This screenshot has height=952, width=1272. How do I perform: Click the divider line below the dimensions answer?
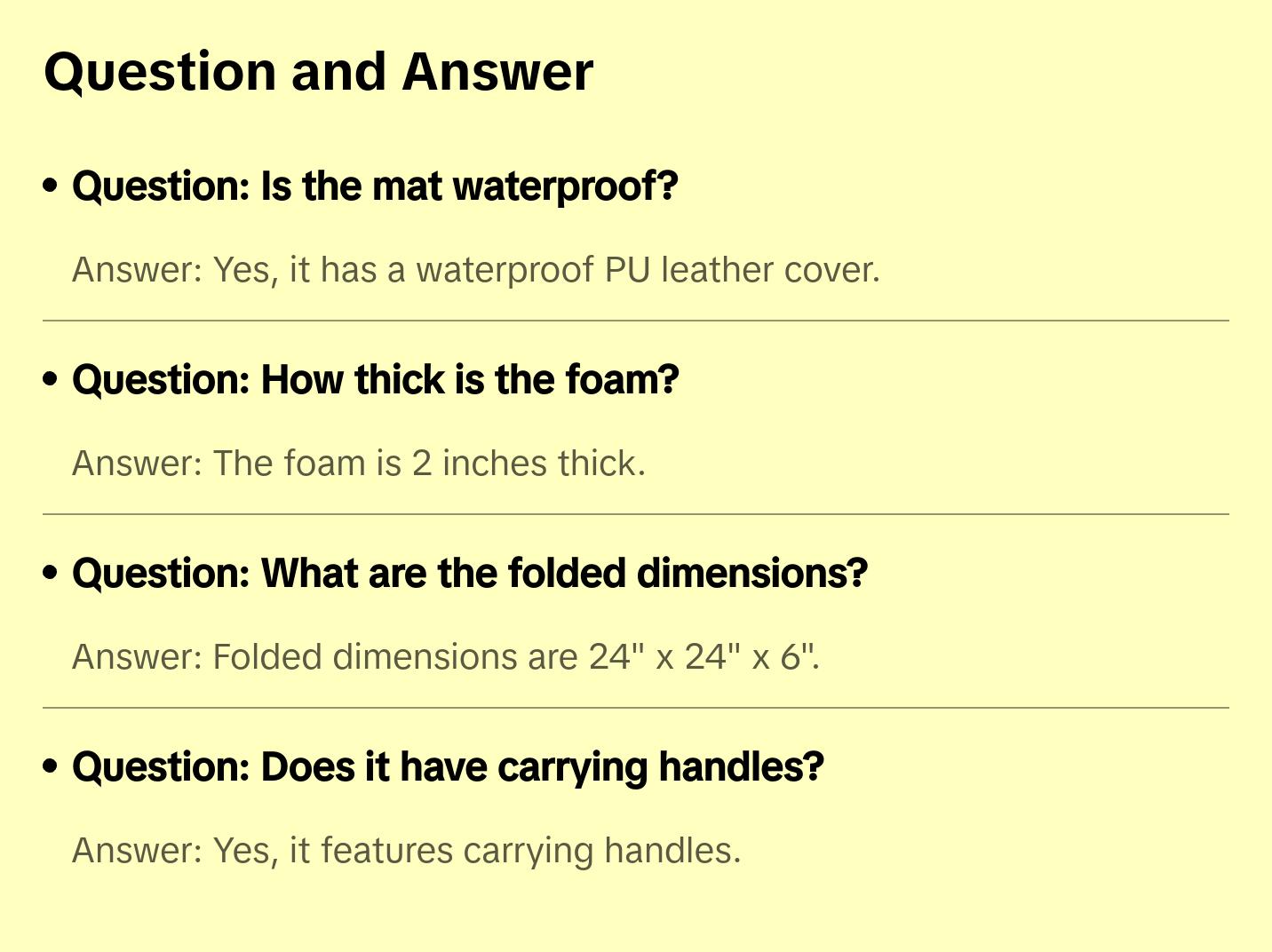coord(636,708)
